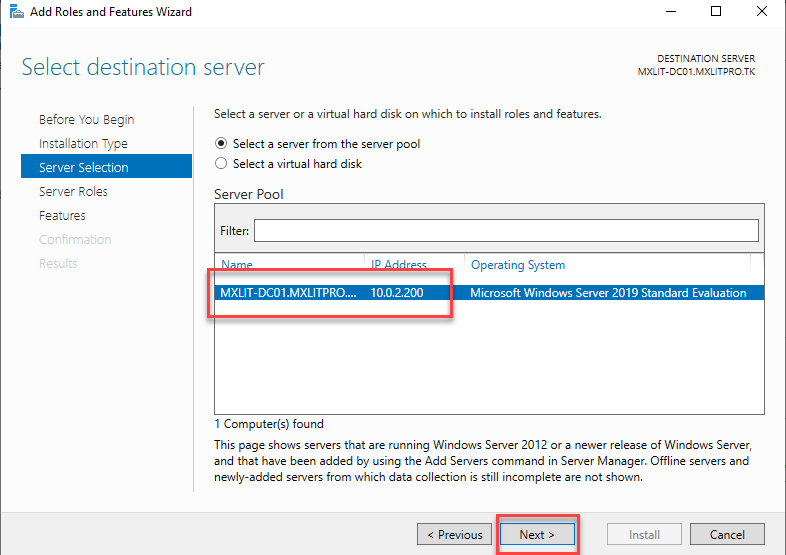Select the Server Selection step

(84, 167)
